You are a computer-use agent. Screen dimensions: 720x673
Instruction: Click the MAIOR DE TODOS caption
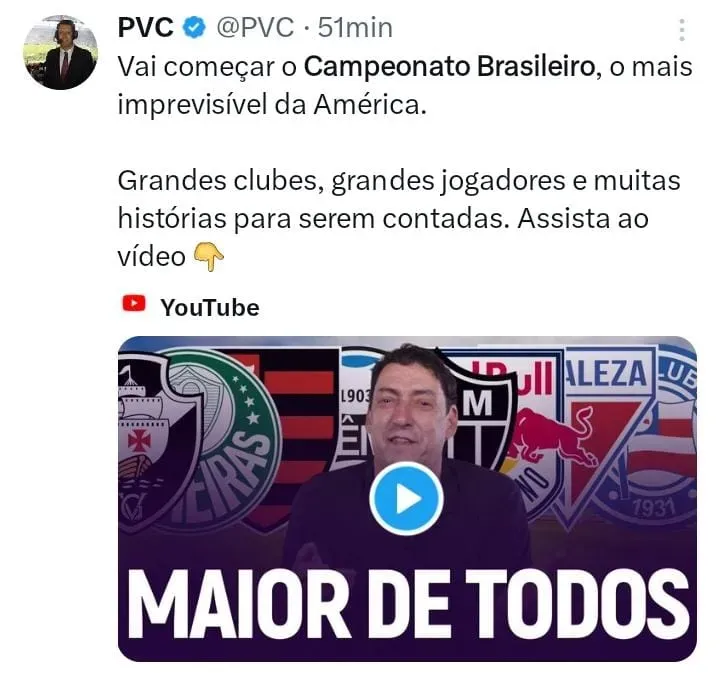point(408,602)
